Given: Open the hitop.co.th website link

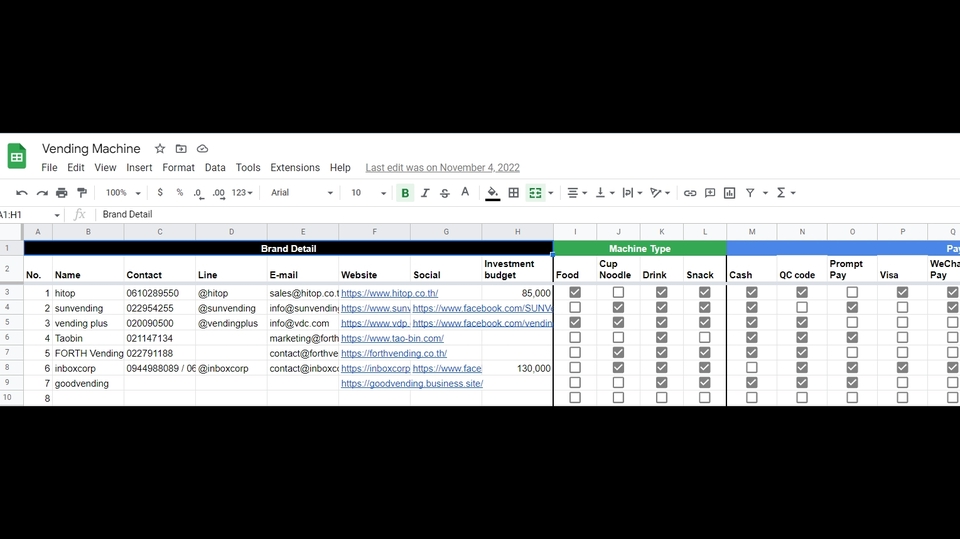Looking at the screenshot, I should (389, 293).
